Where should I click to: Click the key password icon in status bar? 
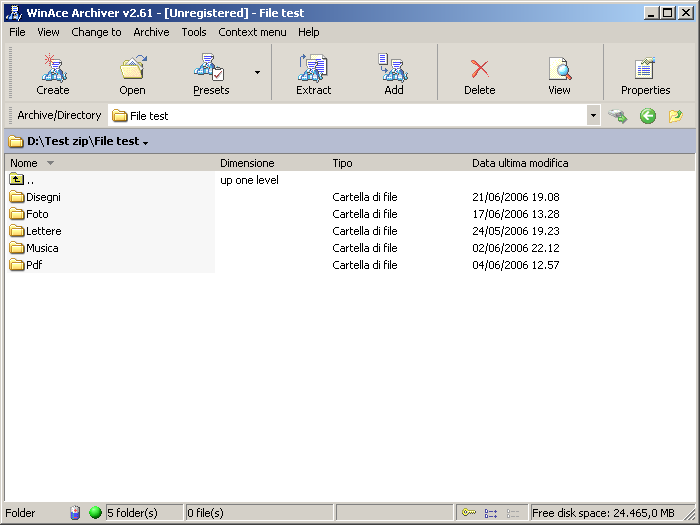(469, 512)
